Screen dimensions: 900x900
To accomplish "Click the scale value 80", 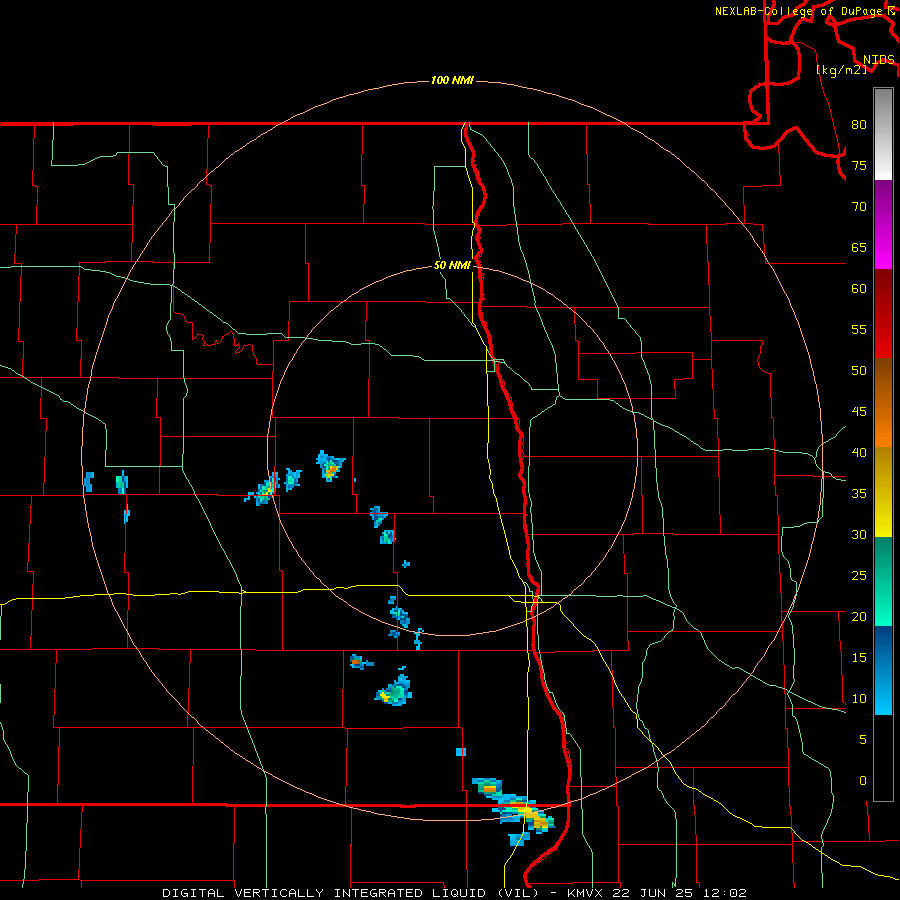I will (x=859, y=125).
